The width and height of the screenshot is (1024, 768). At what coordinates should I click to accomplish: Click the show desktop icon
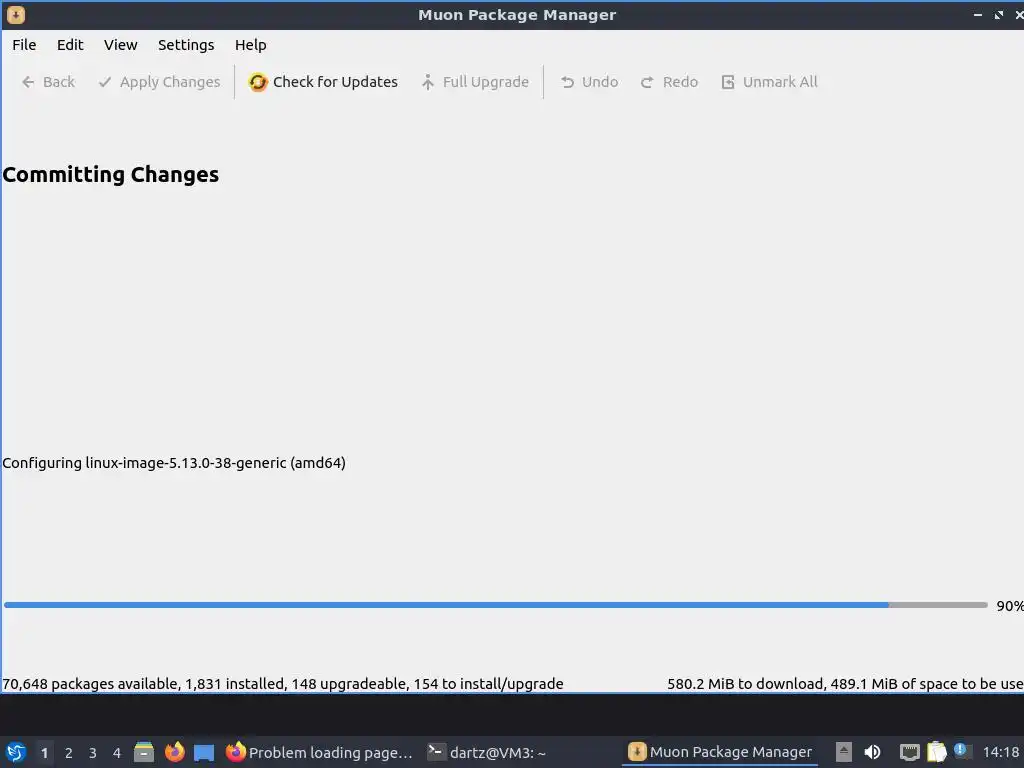click(204, 752)
